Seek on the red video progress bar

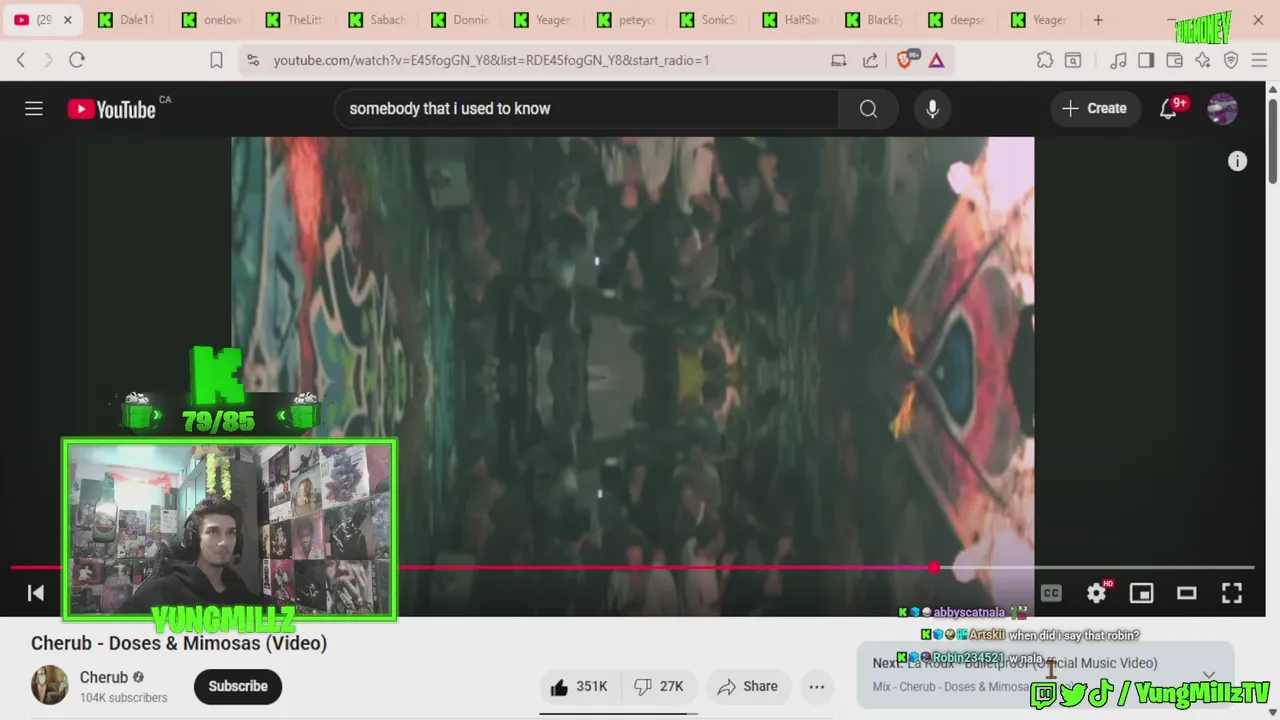pos(632,567)
